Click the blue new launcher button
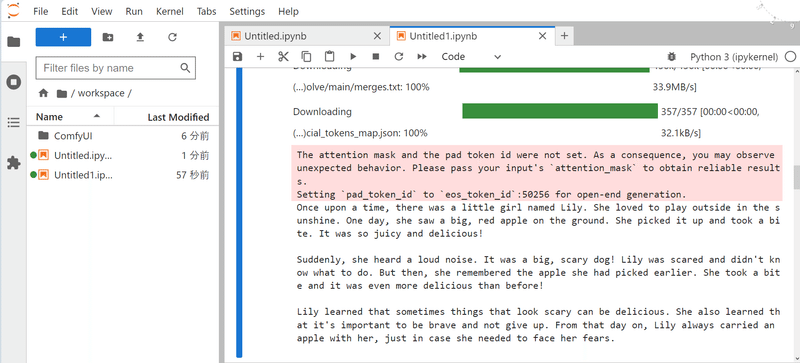Viewport: 800px width, 363px height. pyautogui.click(x=63, y=37)
